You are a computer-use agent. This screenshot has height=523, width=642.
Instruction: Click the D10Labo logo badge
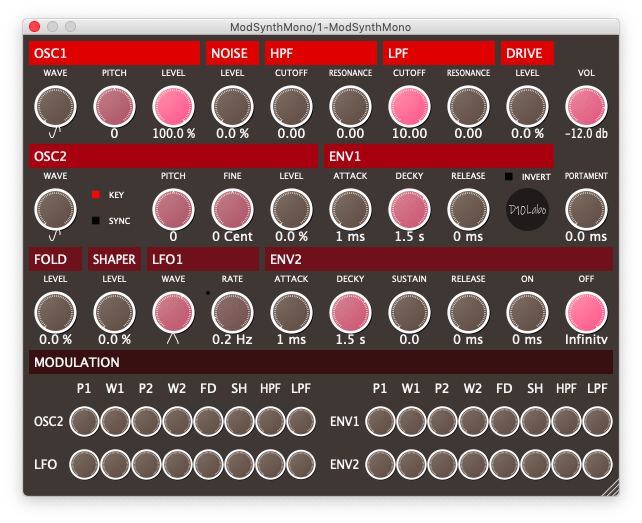[x=528, y=208]
